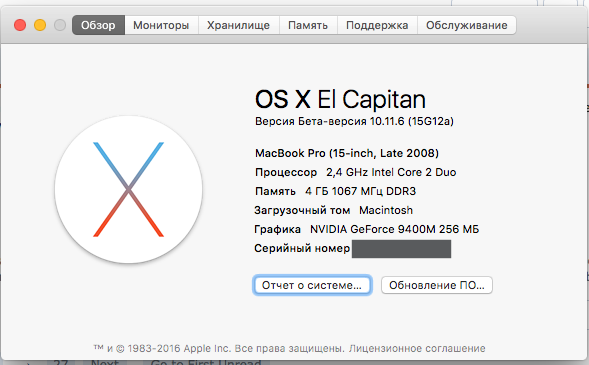Minimize window with the yellow button
This screenshot has width=589, height=365.
(x=40, y=25)
